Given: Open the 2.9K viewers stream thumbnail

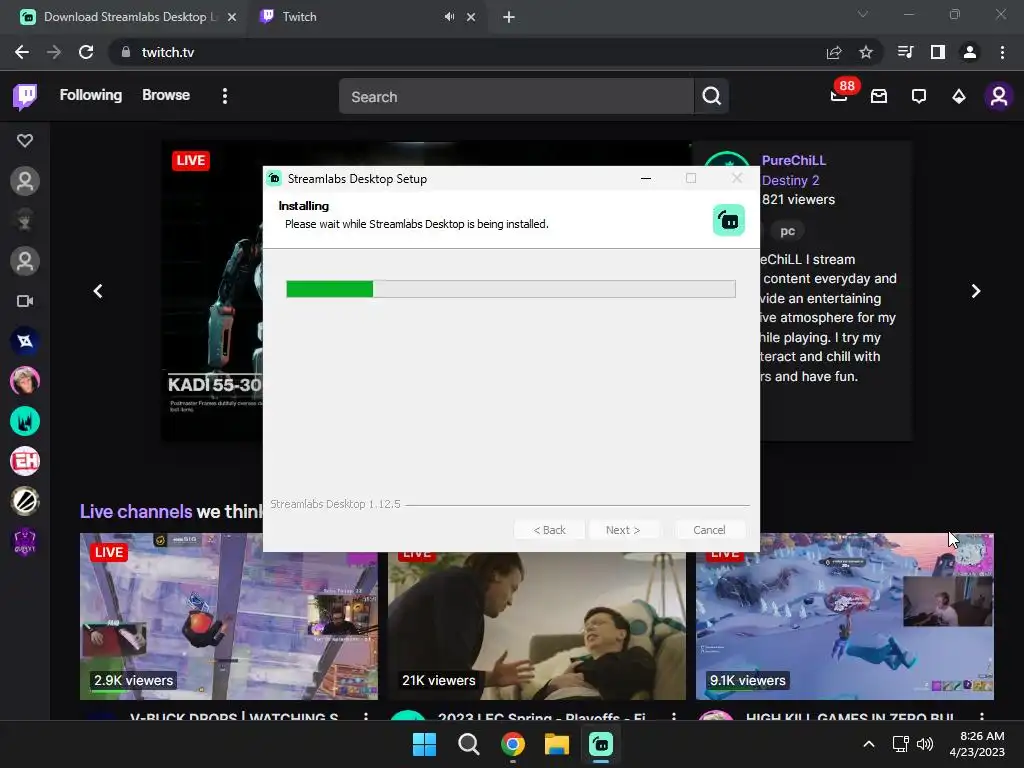Looking at the screenshot, I should tap(229, 616).
